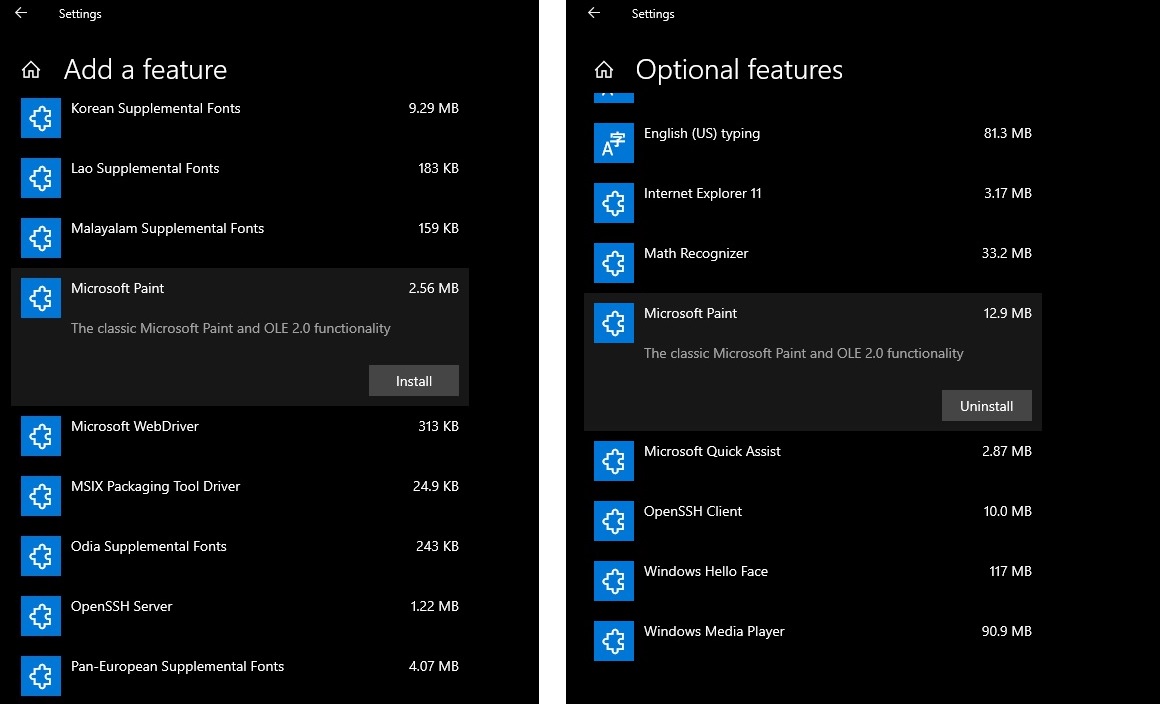The image size is (1160, 704).
Task: Click Lao Supplemental Fonts puzzle icon
Action: 41,178
